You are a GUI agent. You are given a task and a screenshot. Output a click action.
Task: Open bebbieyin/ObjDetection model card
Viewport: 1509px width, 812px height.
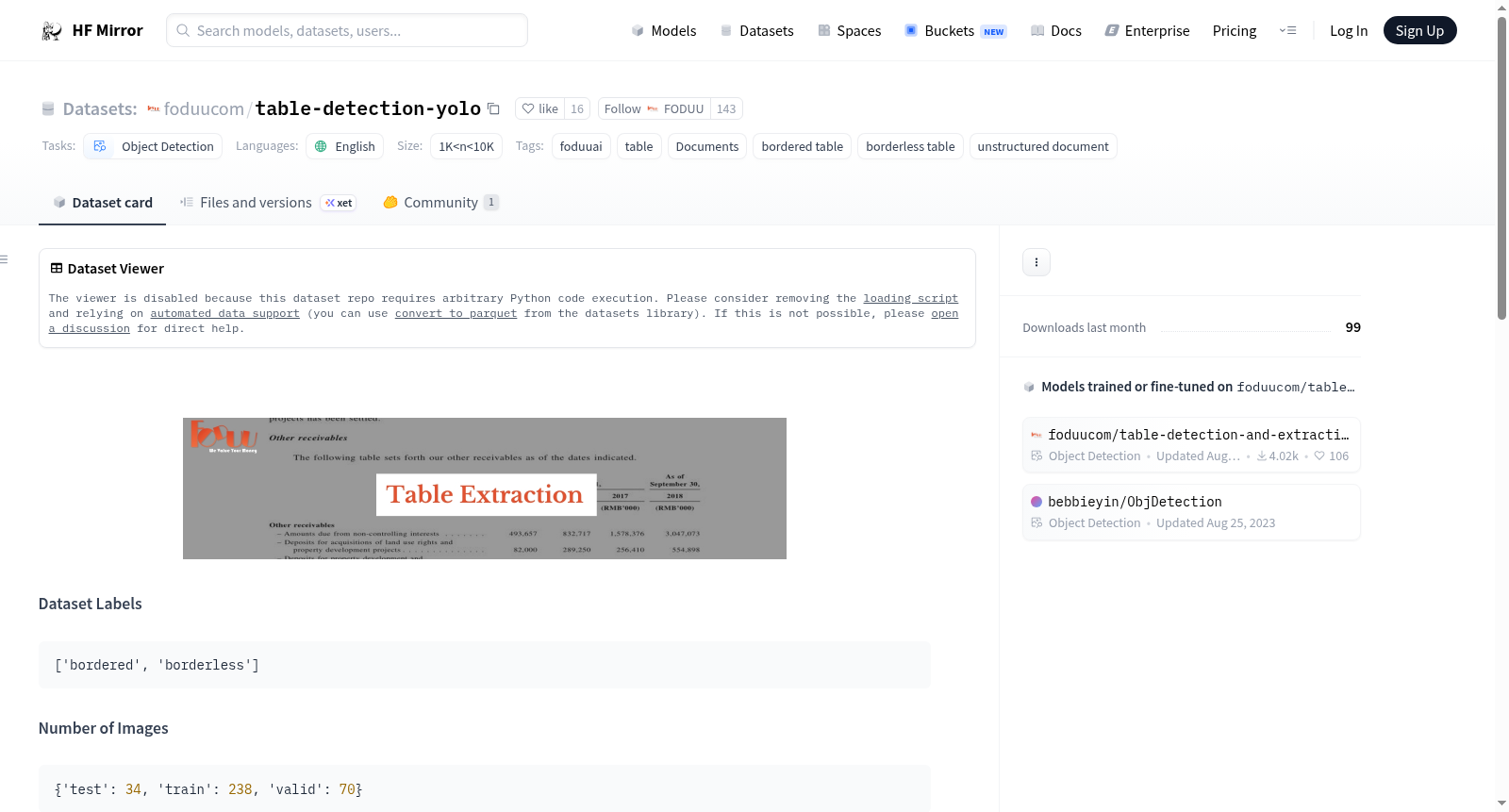(x=1191, y=512)
